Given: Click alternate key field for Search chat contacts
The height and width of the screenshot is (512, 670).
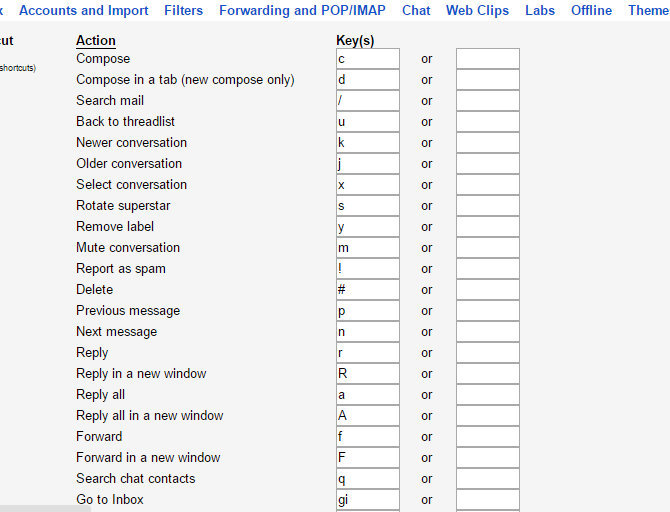Looking at the screenshot, I should point(488,479).
